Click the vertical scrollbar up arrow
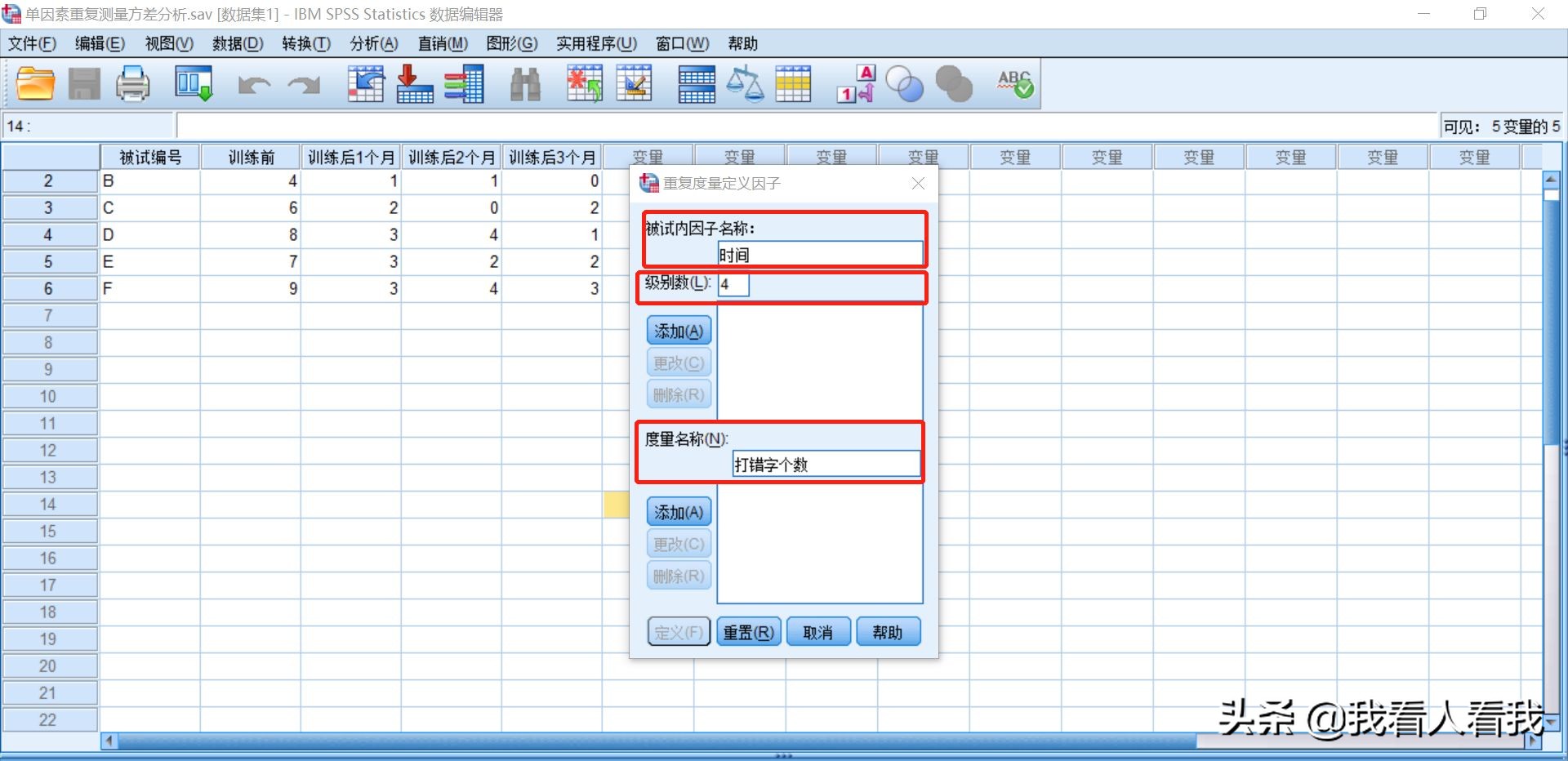 click(1552, 179)
